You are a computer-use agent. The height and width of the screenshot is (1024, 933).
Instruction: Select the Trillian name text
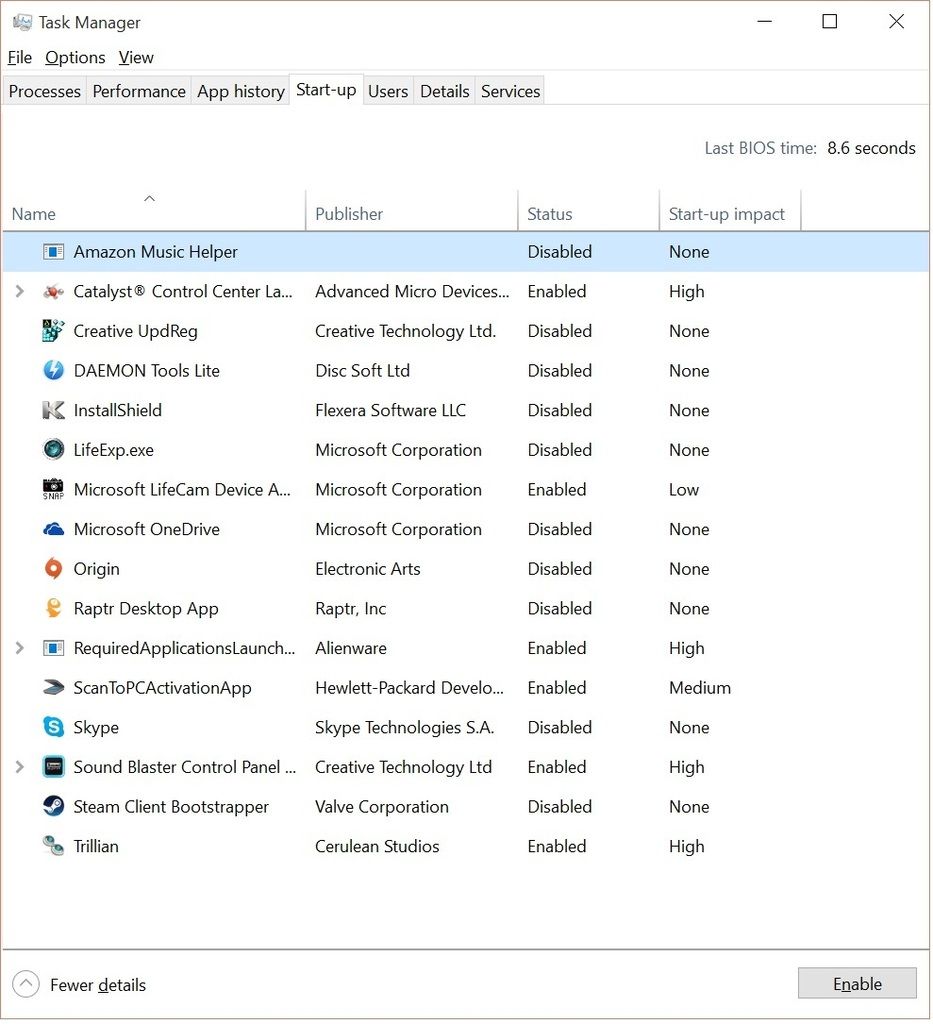[x=96, y=846]
